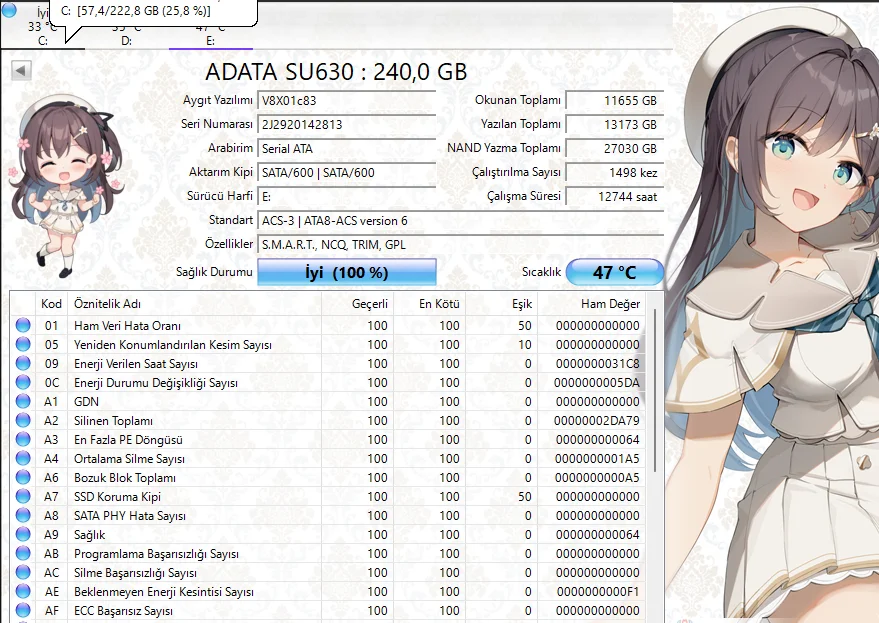Click the 47 °C temperature button

point(614,273)
